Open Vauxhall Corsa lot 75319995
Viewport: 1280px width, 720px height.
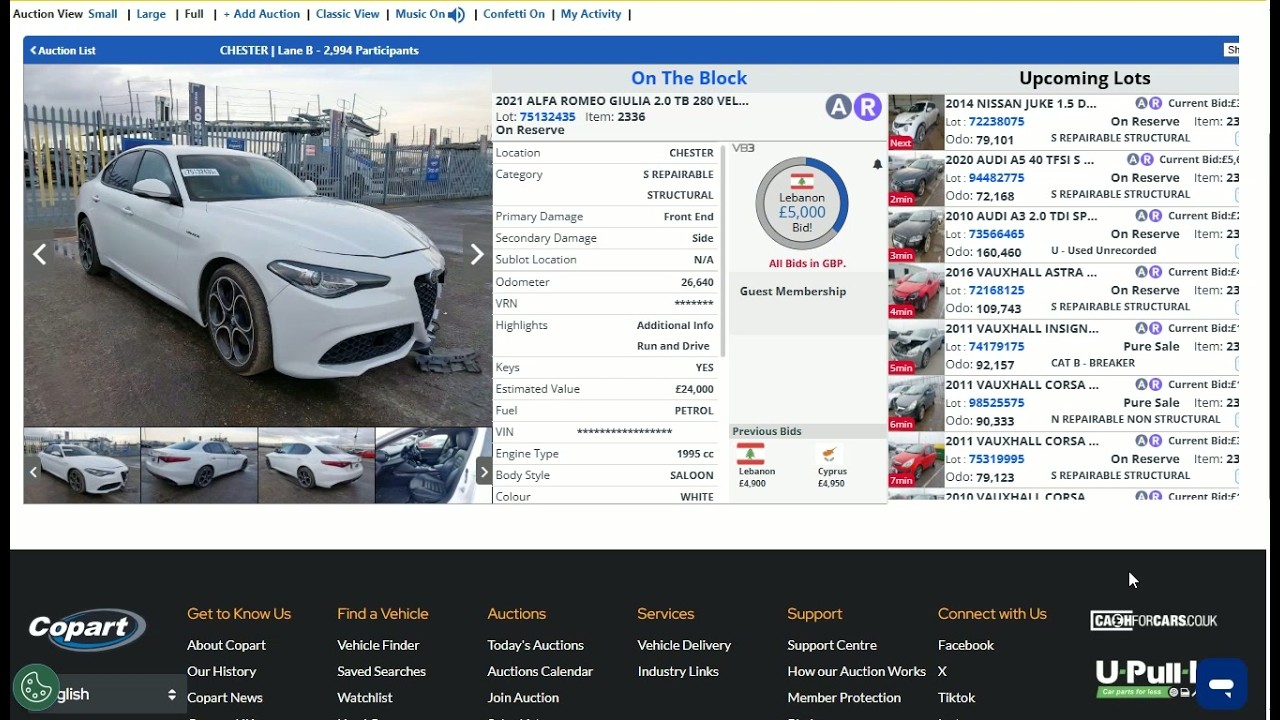[x=996, y=459]
